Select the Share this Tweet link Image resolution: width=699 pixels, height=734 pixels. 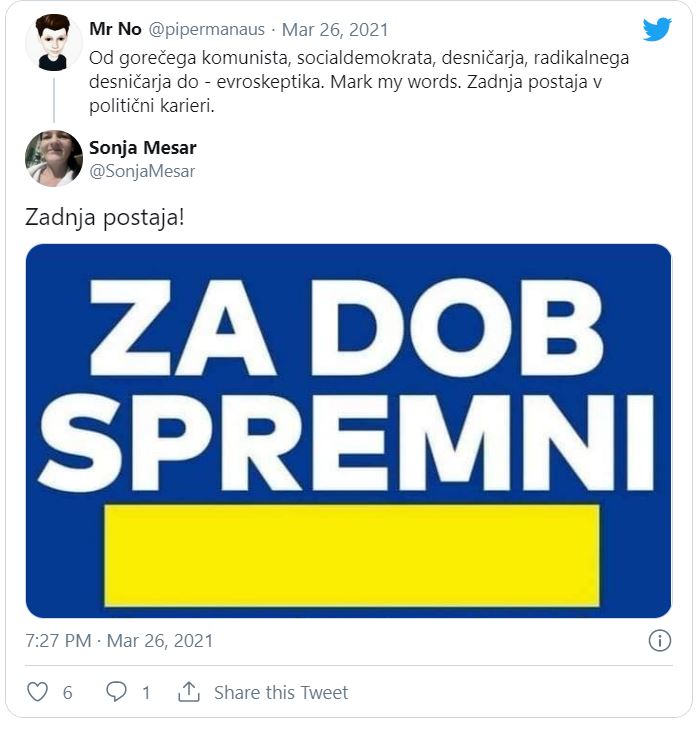click(x=281, y=692)
